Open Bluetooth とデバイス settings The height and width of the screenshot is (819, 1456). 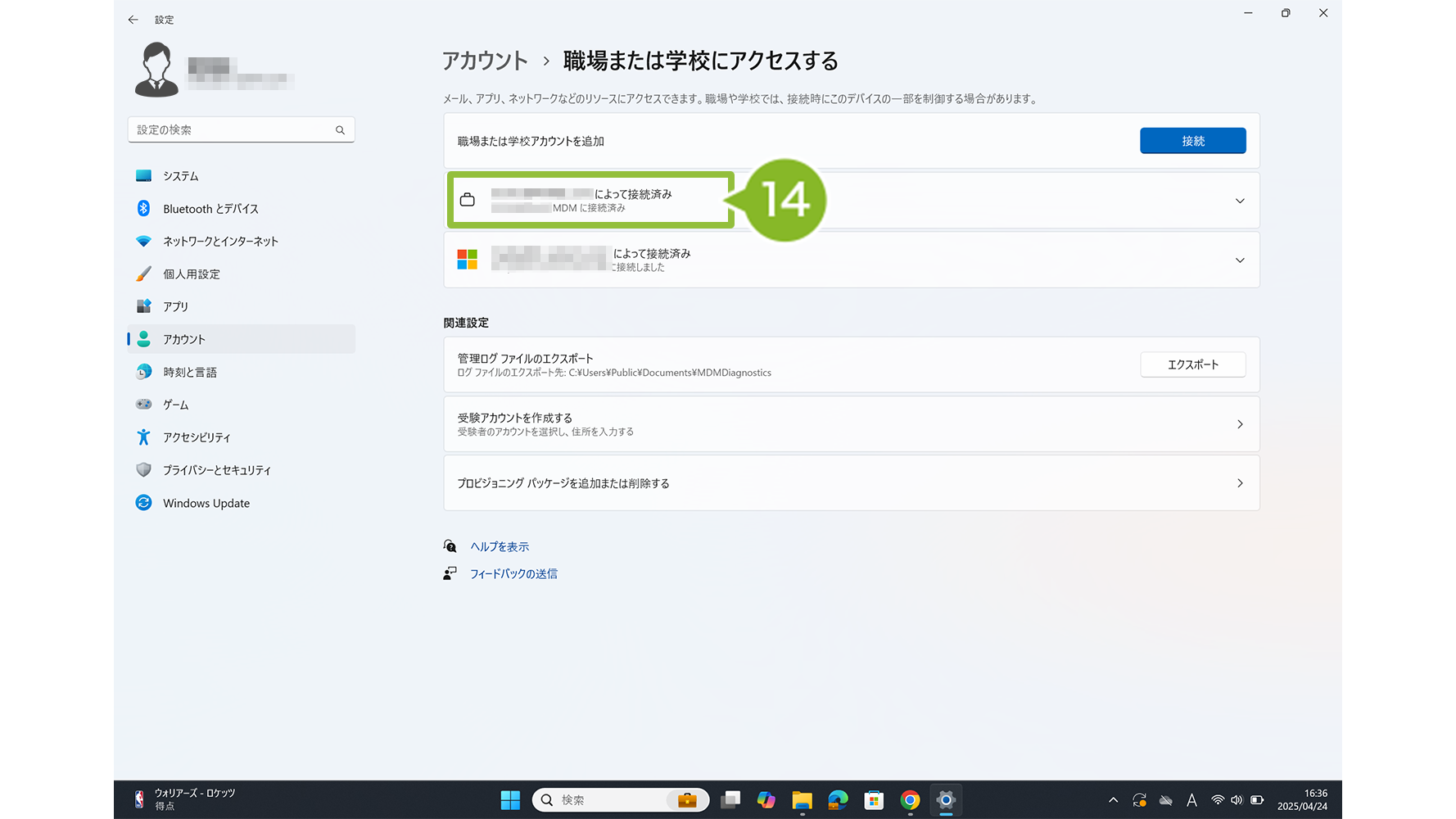(x=241, y=209)
